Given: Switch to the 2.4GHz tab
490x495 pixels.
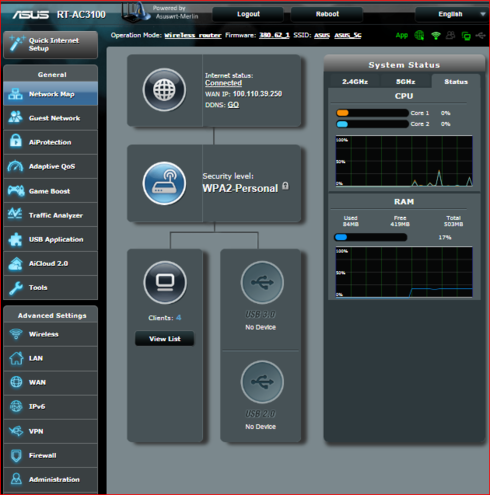Looking at the screenshot, I should point(355,82).
